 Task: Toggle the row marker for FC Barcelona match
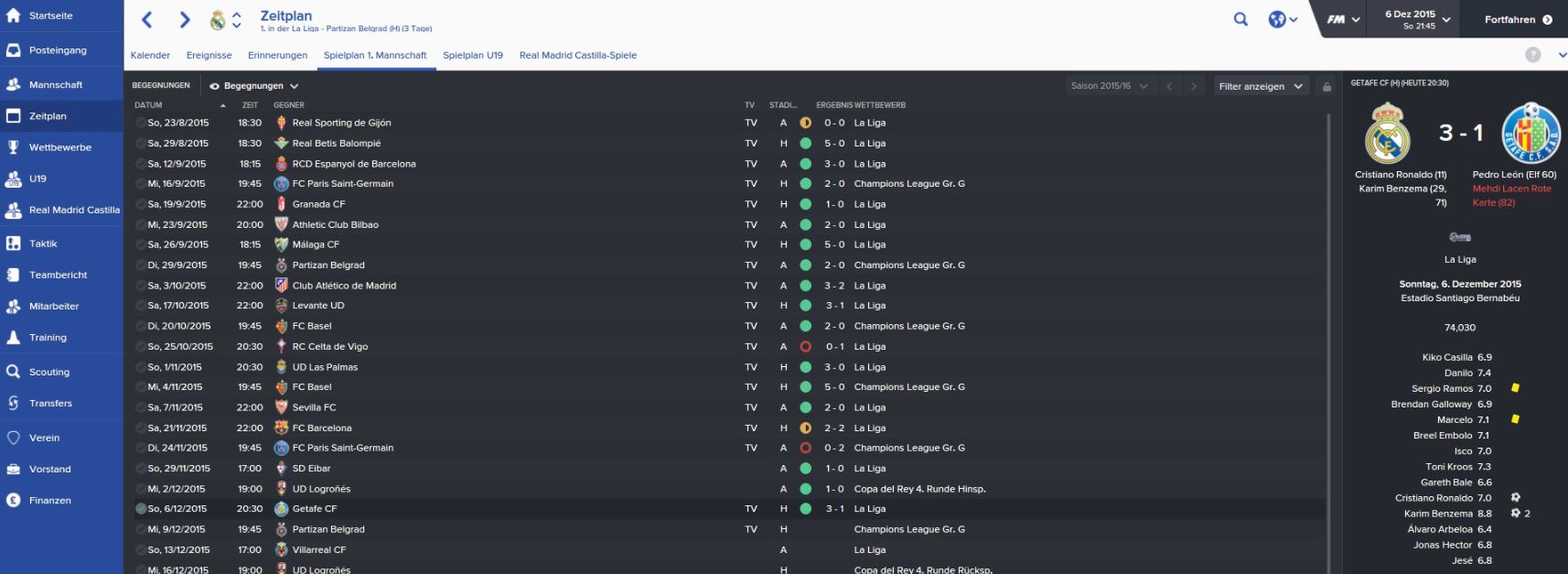(x=141, y=428)
